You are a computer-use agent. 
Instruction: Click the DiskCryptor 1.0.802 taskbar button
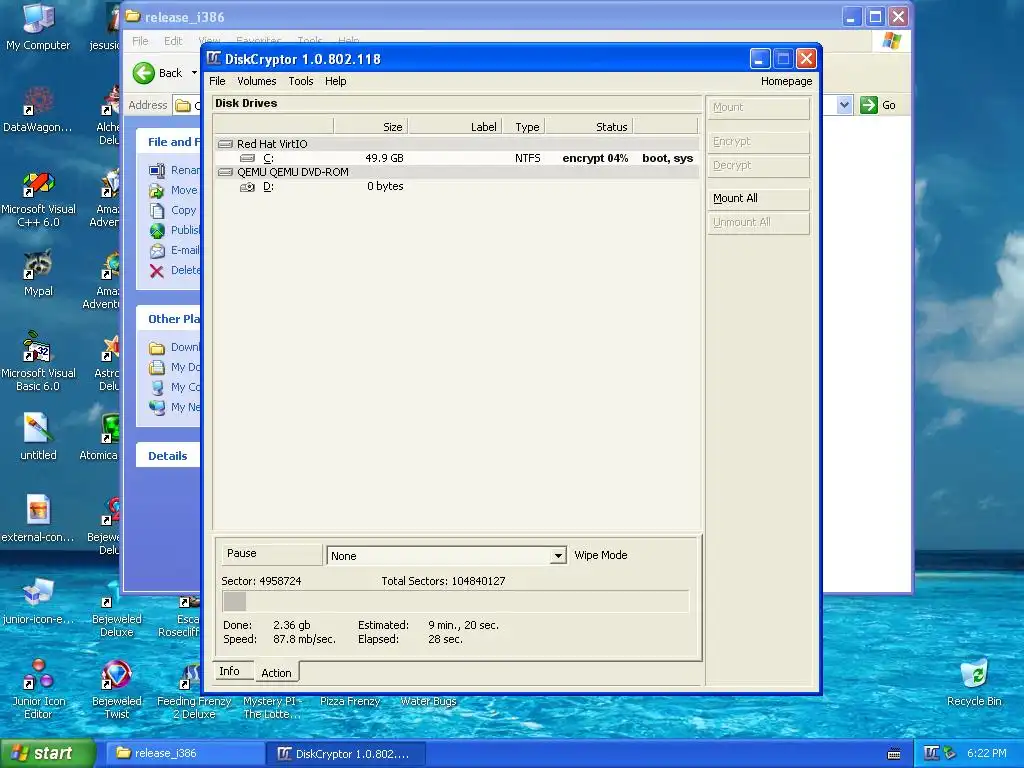[347, 754]
